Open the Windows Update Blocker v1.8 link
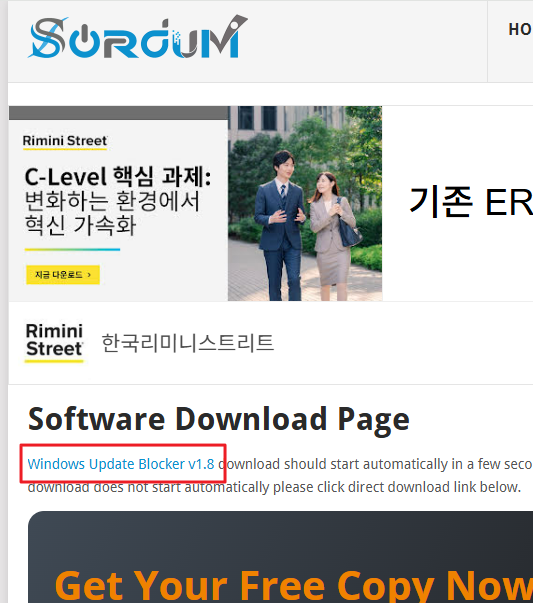 pyautogui.click(x=121, y=464)
